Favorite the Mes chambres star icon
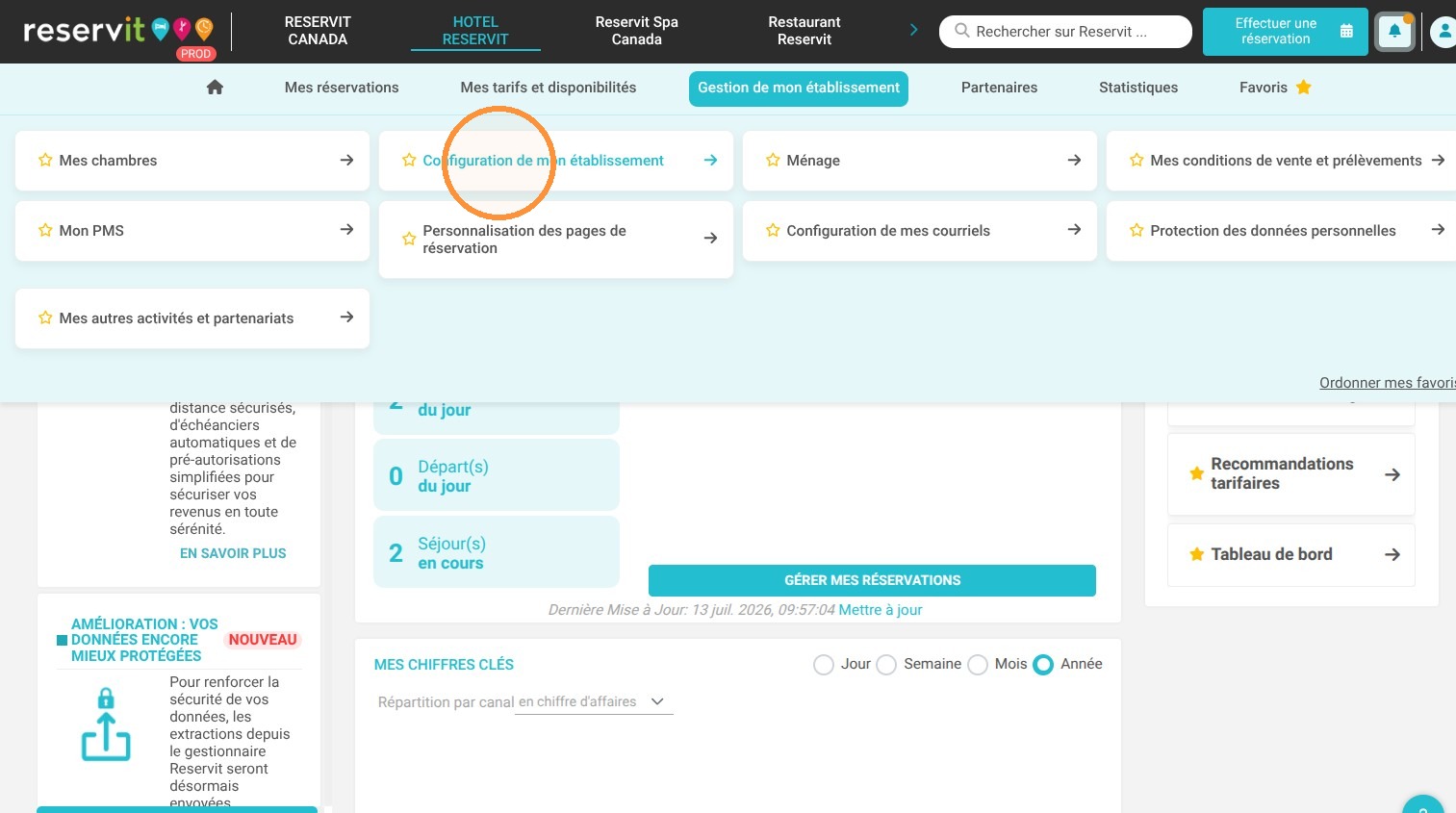The height and width of the screenshot is (813, 1456). pos(45,161)
